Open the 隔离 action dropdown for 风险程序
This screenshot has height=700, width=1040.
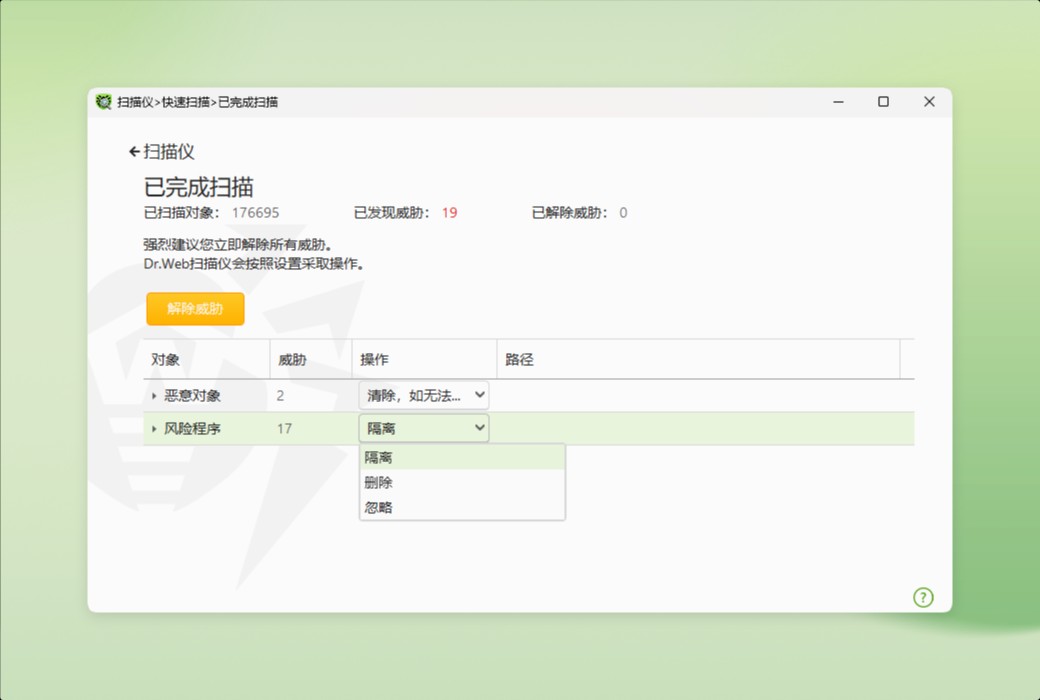[423, 428]
